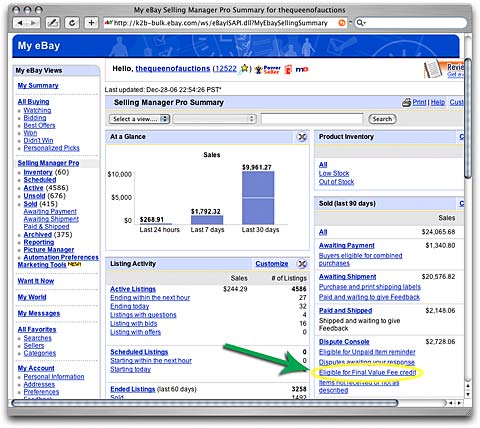Click the 'me' page icon

click(302, 69)
